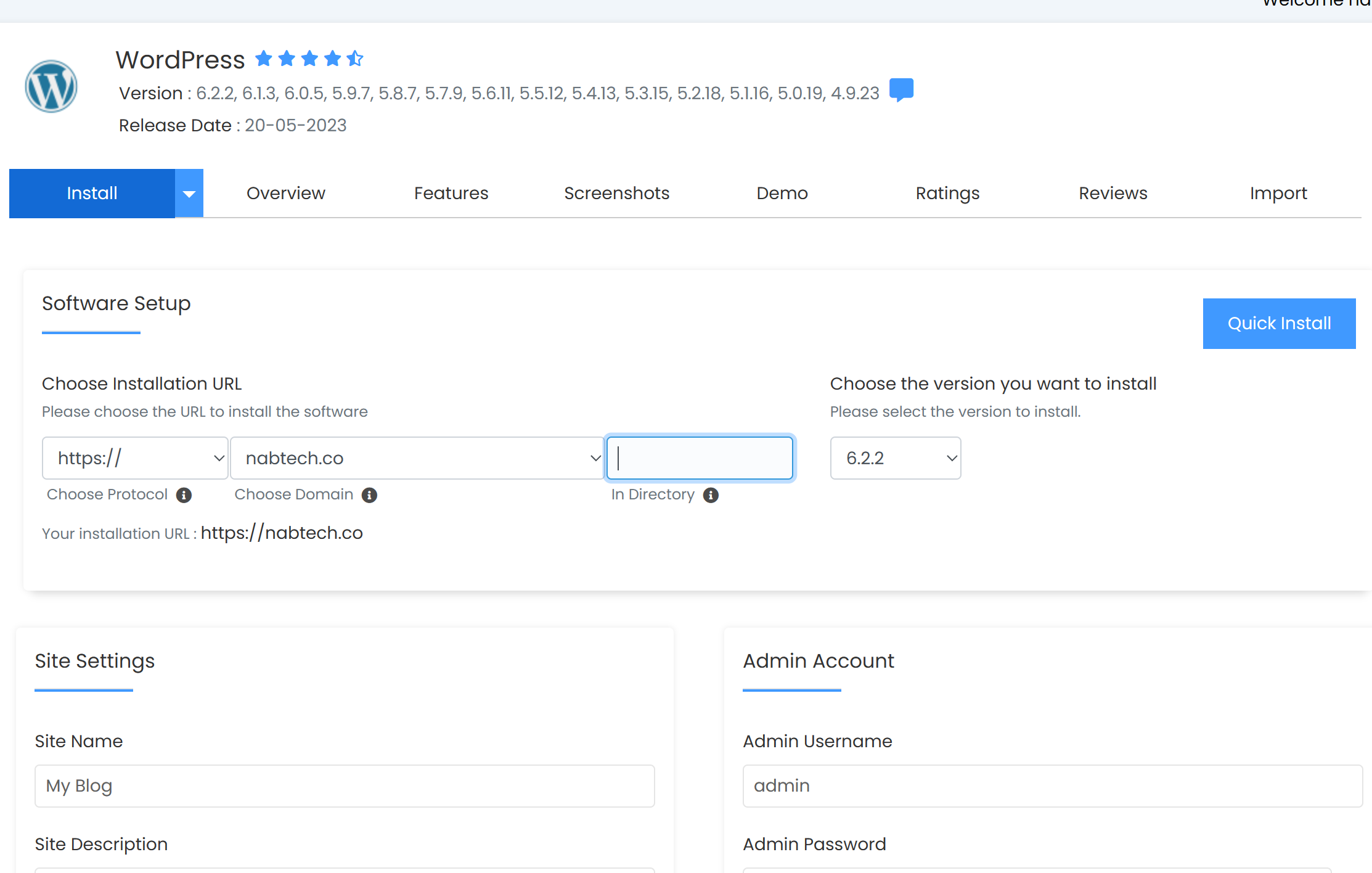Click the Admin Account heading

click(x=819, y=661)
